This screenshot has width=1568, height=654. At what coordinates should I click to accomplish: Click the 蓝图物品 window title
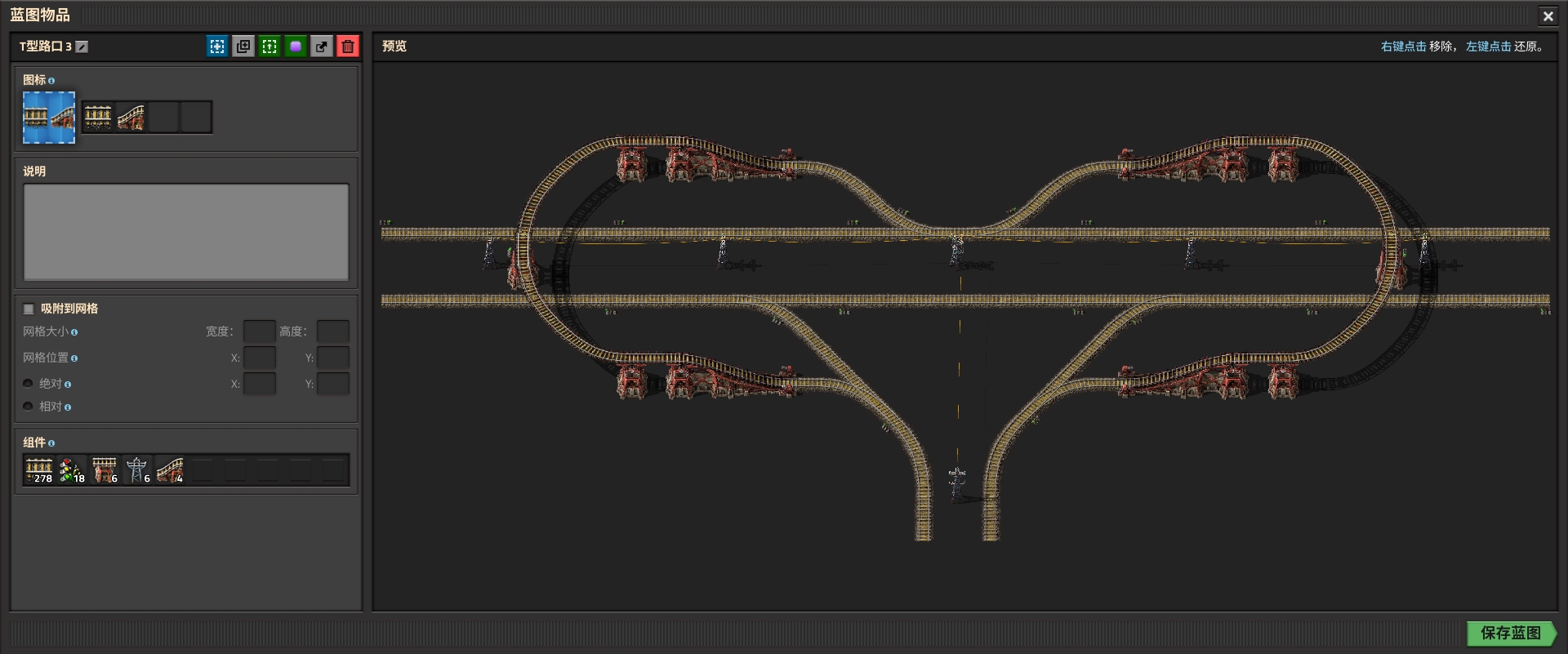pyautogui.click(x=40, y=15)
